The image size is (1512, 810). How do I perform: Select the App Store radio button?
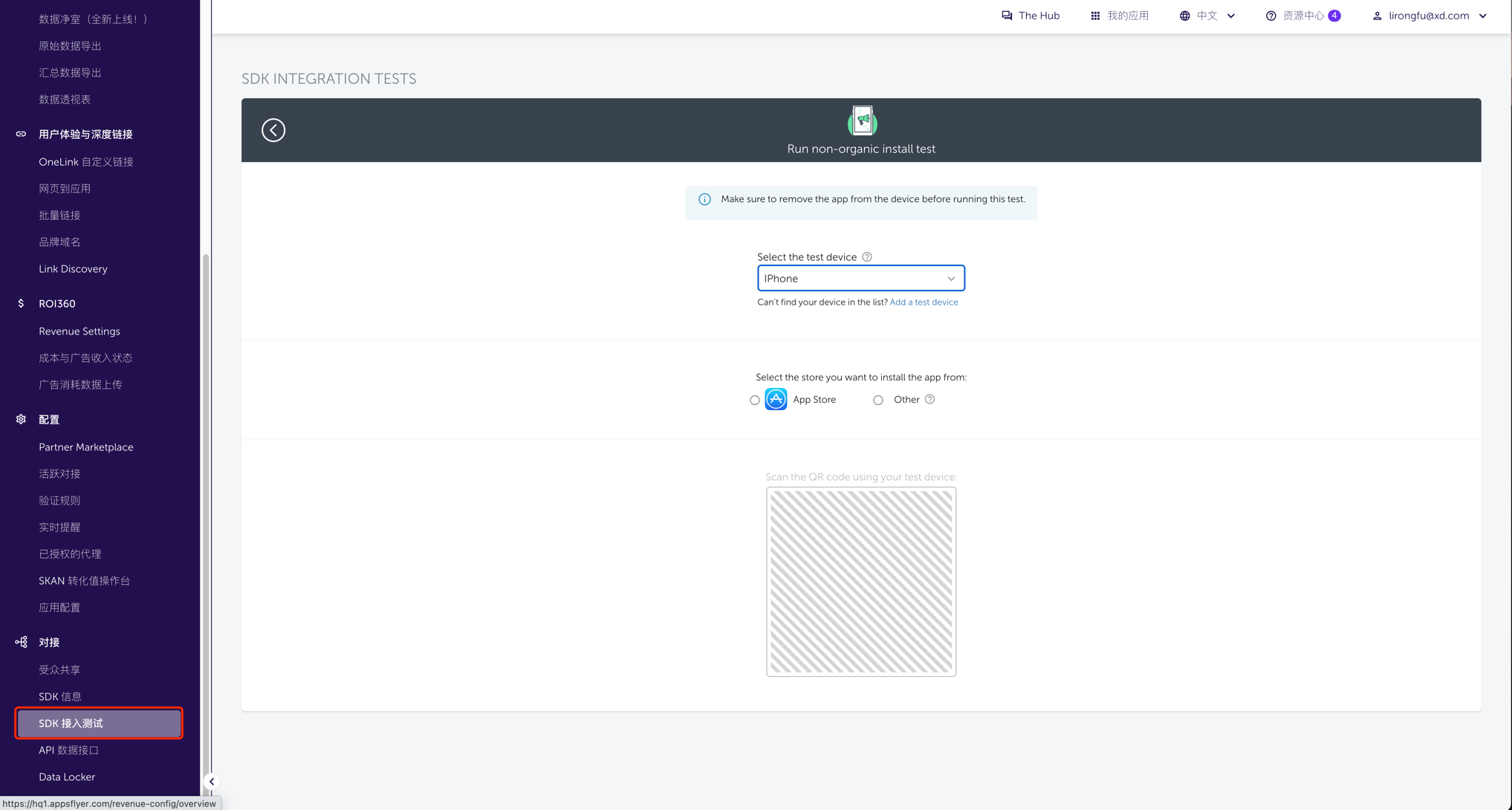coord(754,401)
